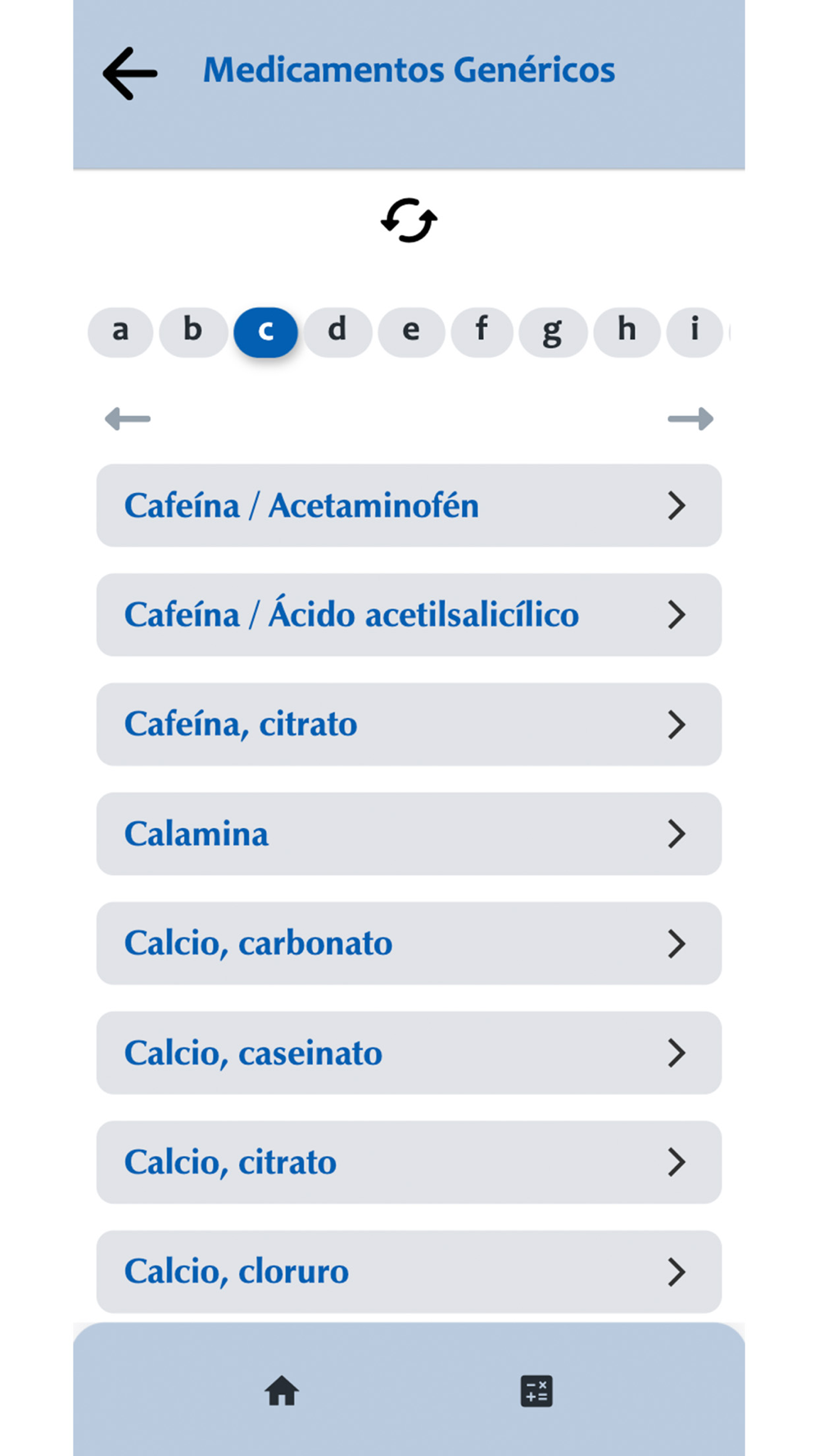Expand Calcio, carbonato chevron arrow
Screen dimensions: 819x1456
(x=676, y=943)
